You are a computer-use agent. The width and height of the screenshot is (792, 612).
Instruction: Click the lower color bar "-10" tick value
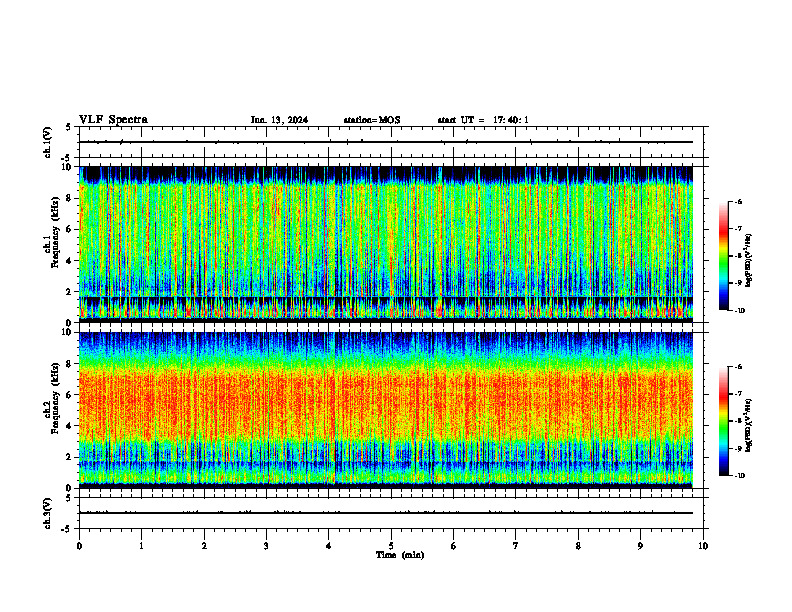tap(739, 476)
